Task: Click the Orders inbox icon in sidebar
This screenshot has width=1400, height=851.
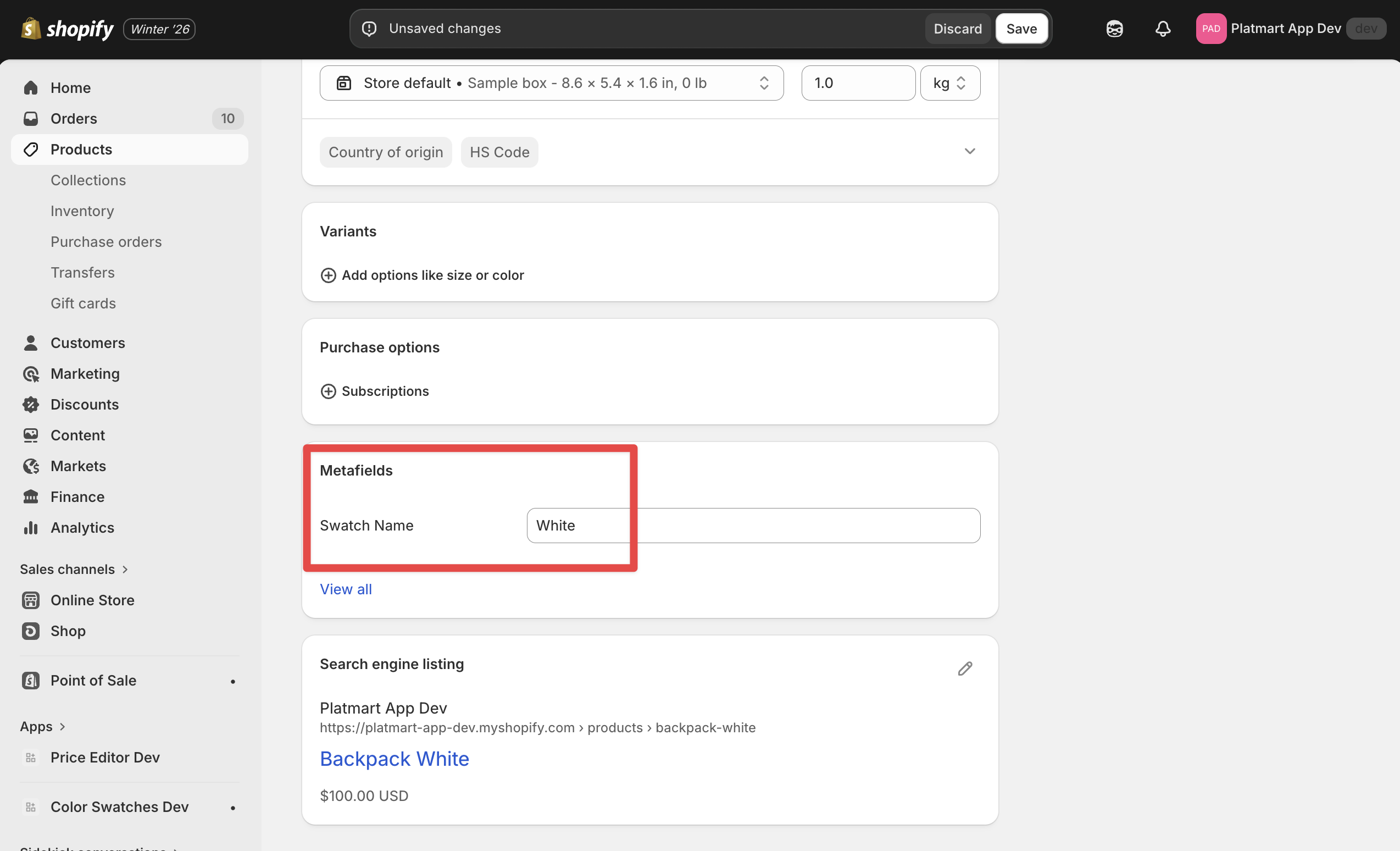Action: (x=31, y=118)
